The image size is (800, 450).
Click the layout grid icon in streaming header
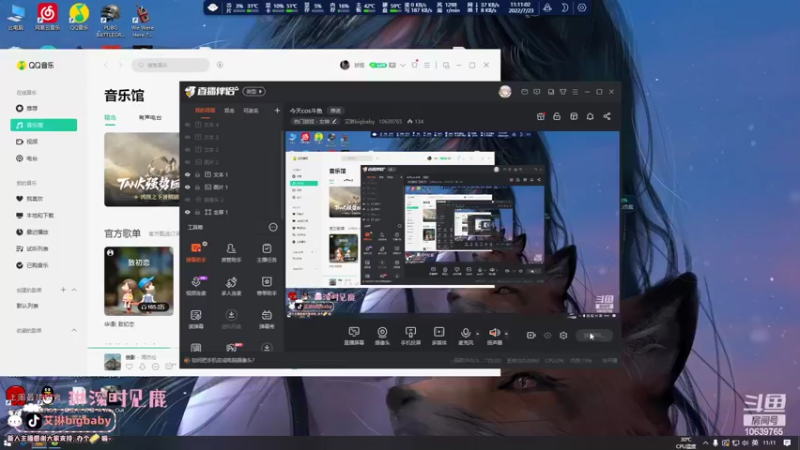point(574,116)
